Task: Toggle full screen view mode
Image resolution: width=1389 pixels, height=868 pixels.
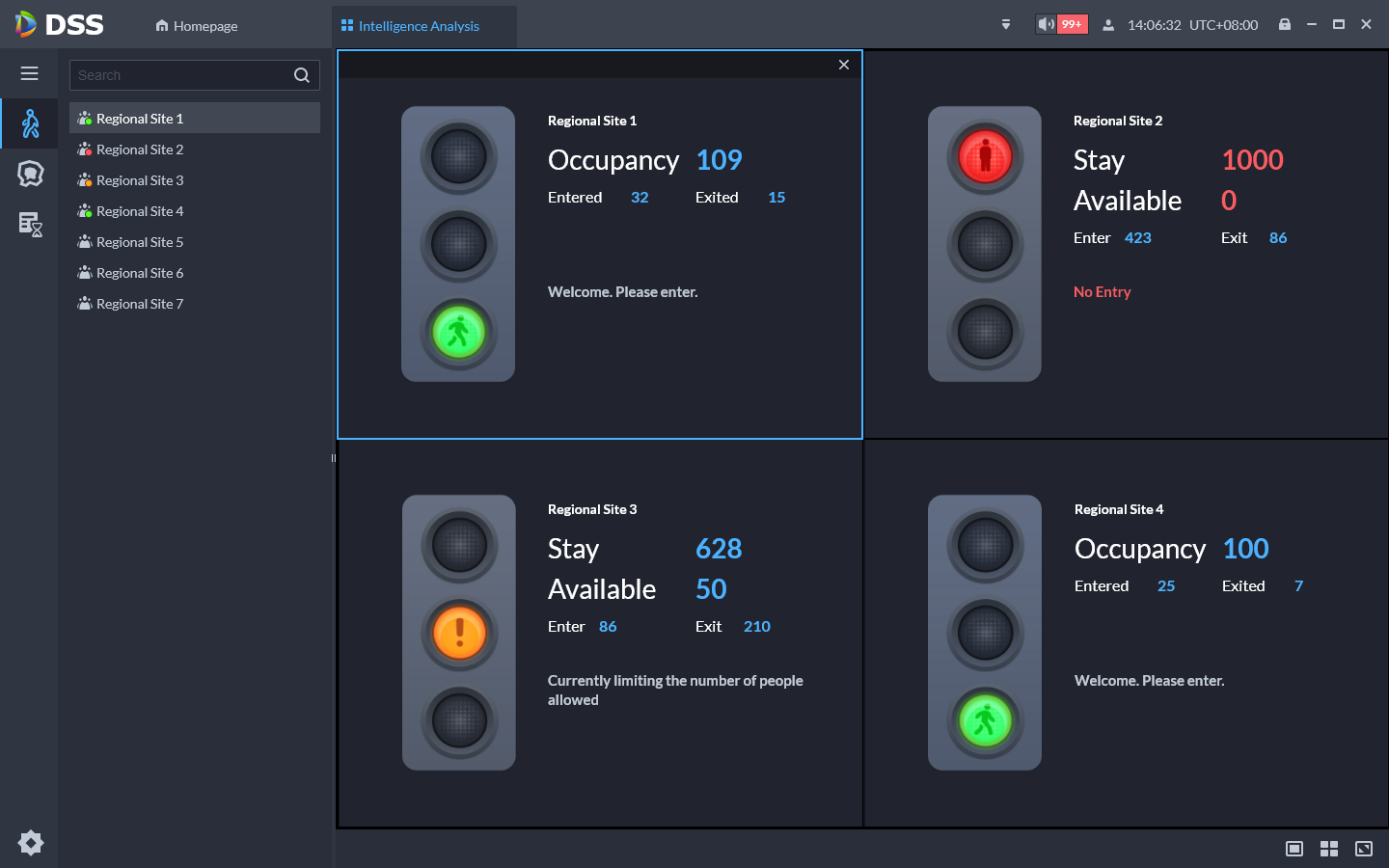Action: coord(1364,849)
